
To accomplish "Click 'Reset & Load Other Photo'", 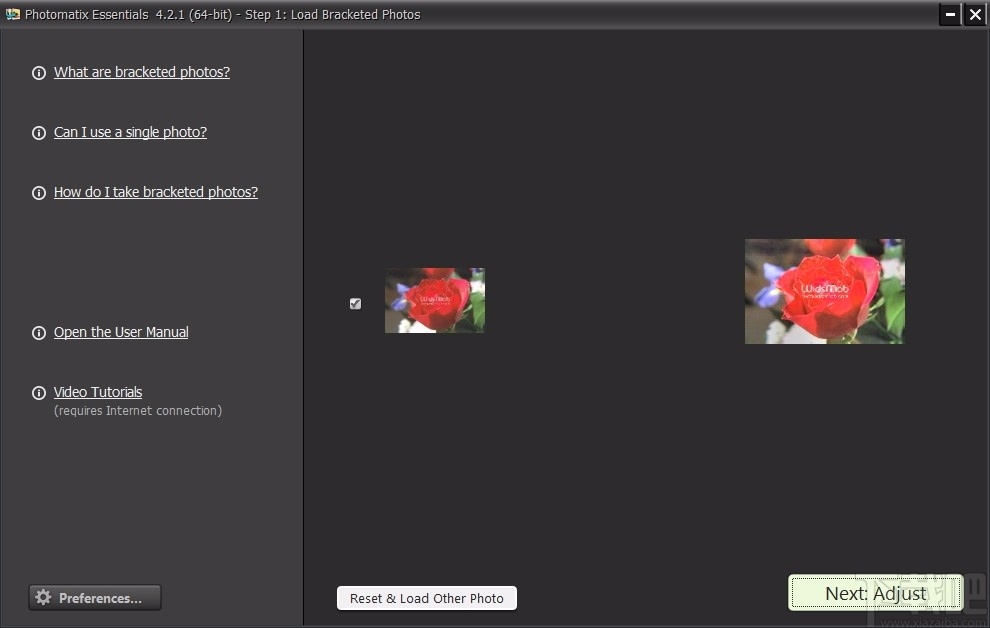I will (426, 598).
